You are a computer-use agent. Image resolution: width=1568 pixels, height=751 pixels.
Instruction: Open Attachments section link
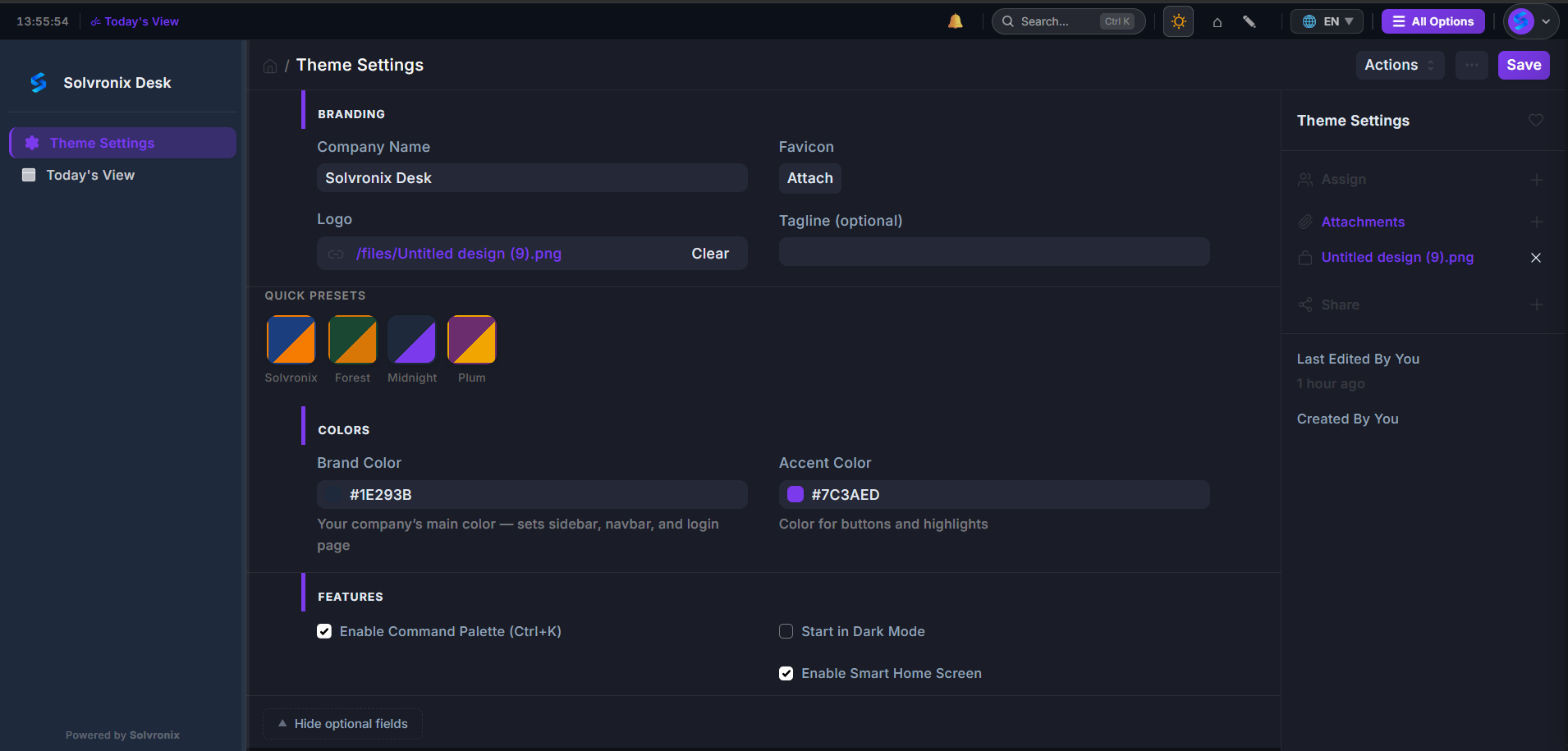(x=1363, y=222)
